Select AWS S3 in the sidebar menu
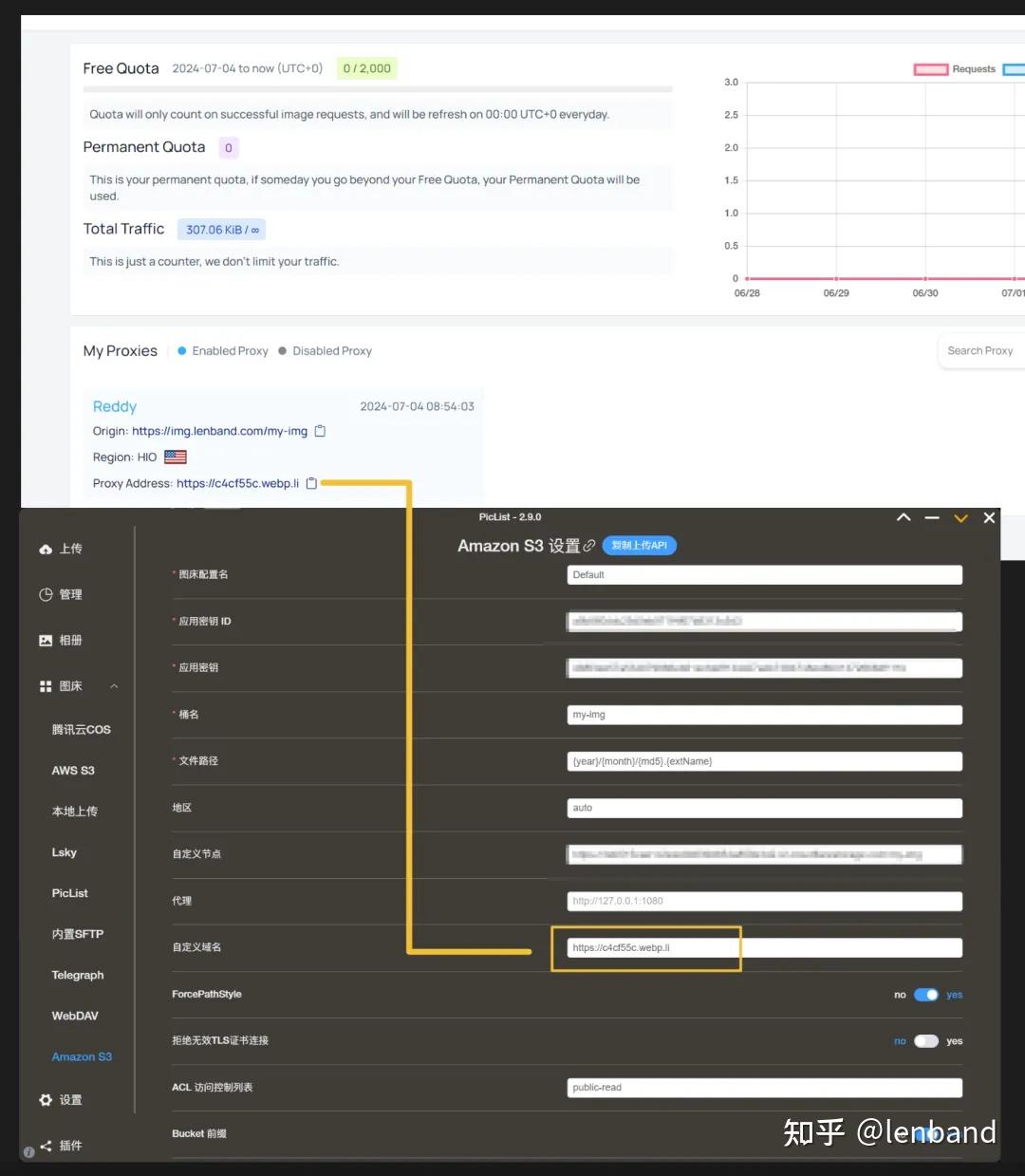1025x1176 pixels. [73, 770]
